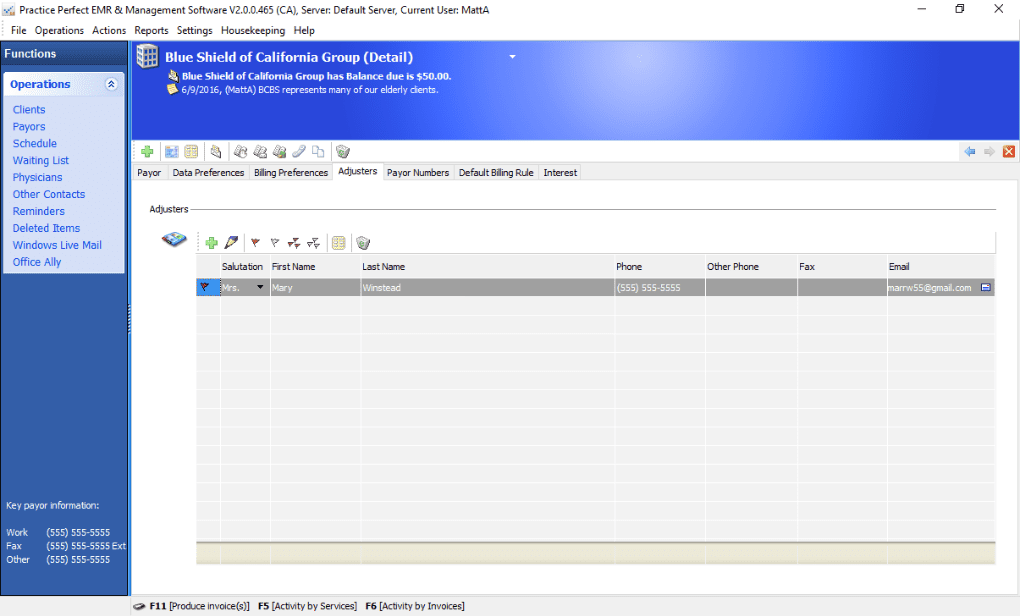Toggle the flag marker on Mary's row
The height and width of the screenshot is (616, 1020).
[x=206, y=288]
